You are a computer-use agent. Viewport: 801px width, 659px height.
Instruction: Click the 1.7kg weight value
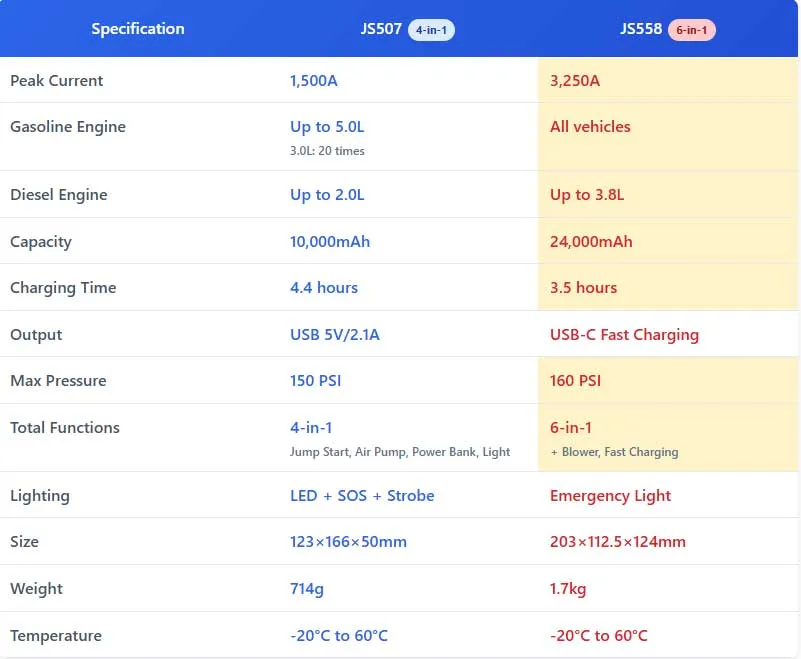[568, 588]
